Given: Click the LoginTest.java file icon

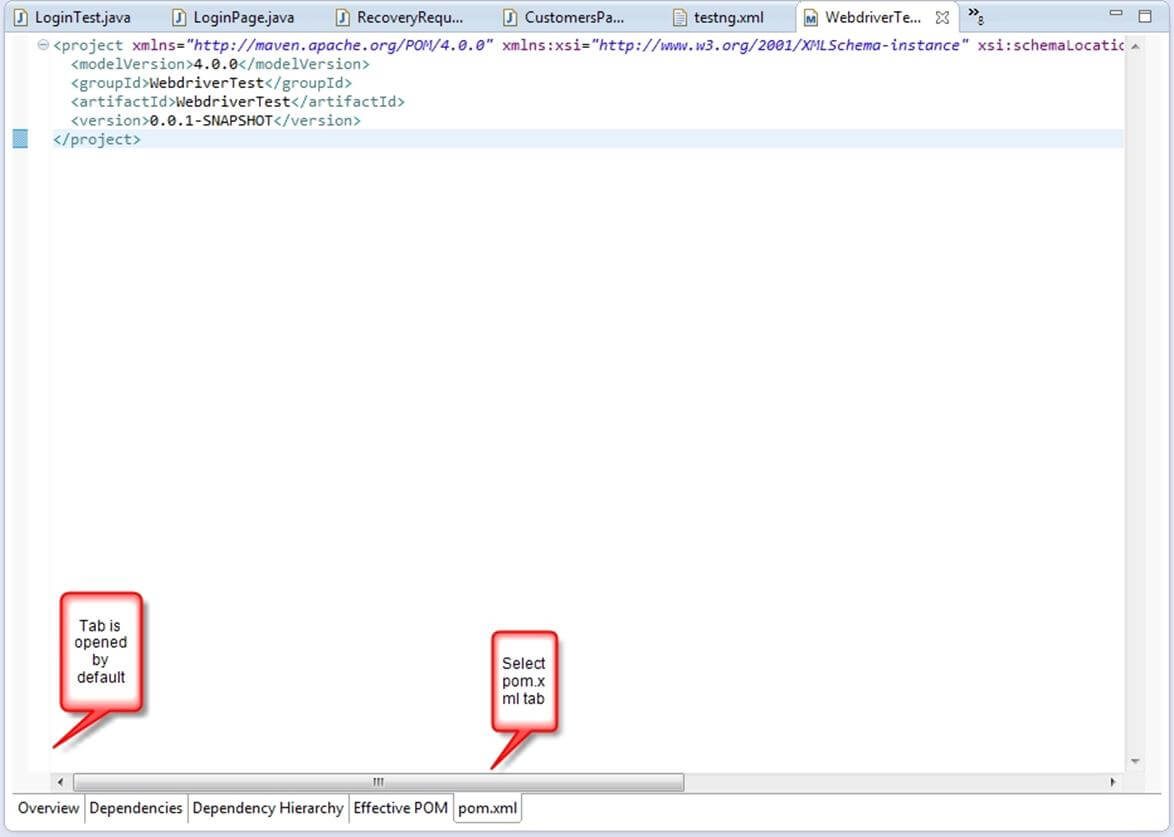Looking at the screenshot, I should [20, 17].
